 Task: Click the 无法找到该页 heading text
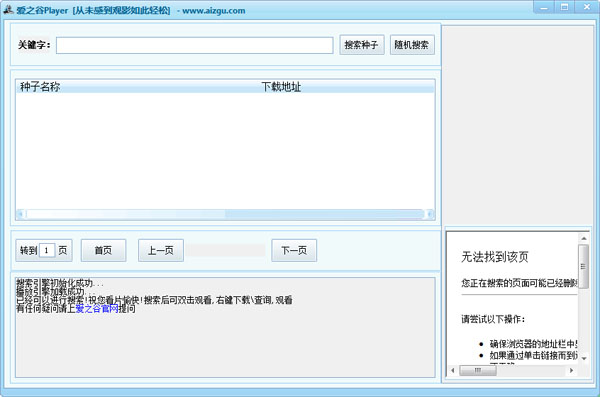(x=495, y=257)
